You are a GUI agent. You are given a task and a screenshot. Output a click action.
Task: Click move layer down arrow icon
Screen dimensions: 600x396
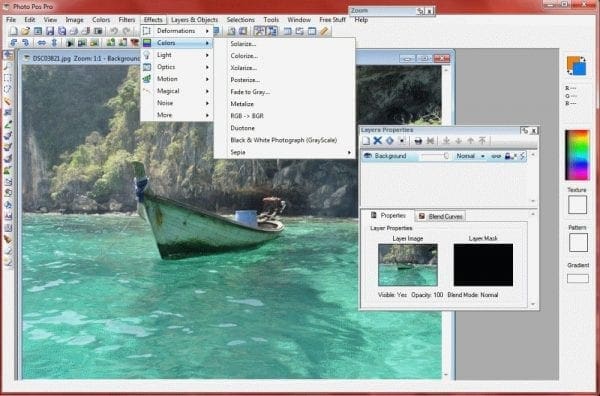458,141
